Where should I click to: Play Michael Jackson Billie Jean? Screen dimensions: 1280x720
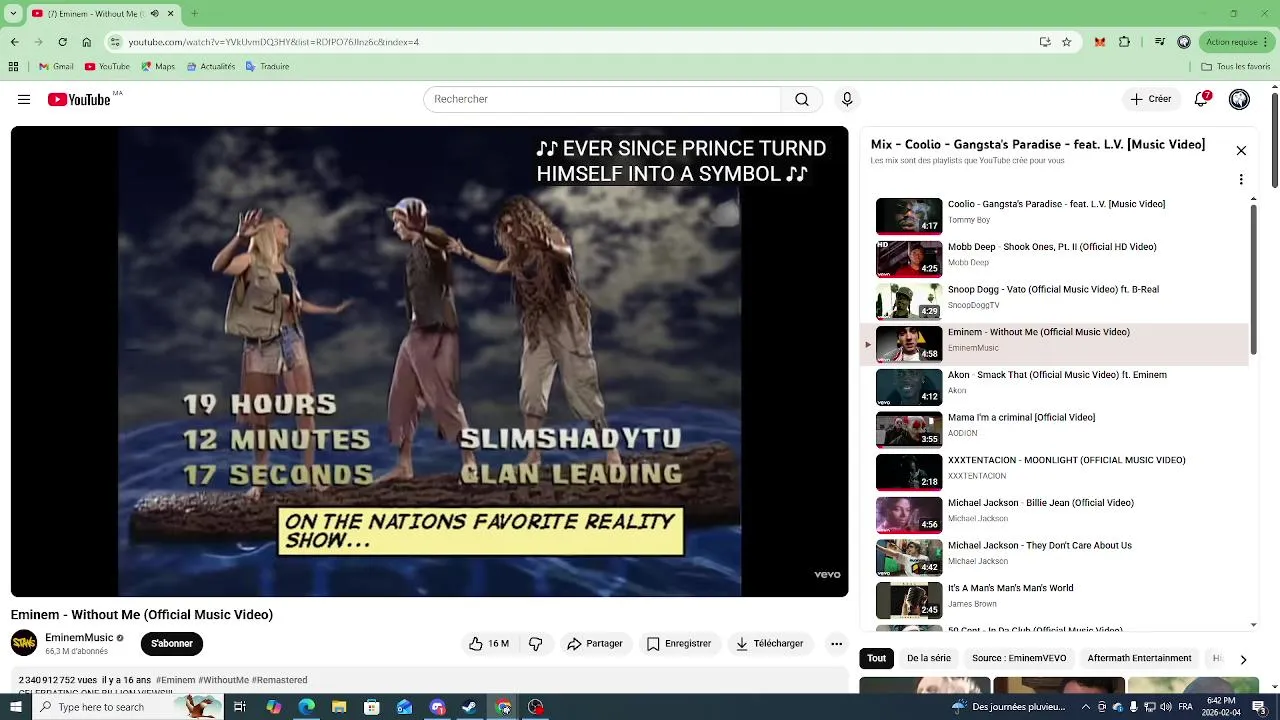(x=1055, y=515)
